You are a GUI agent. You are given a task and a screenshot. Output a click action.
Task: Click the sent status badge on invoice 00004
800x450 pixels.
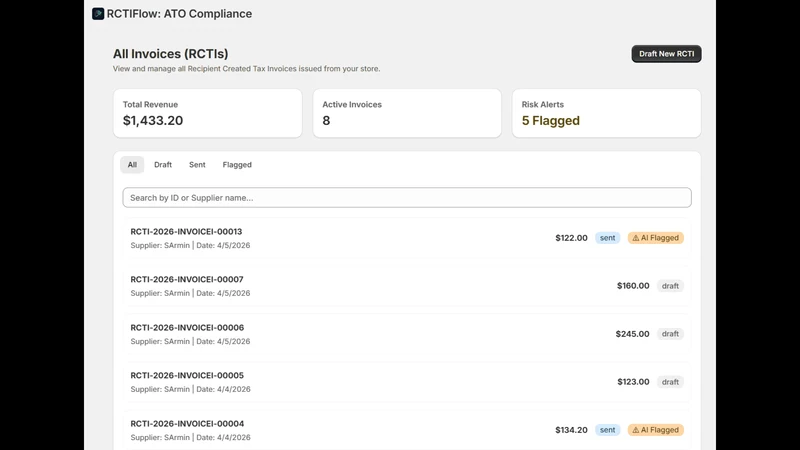click(x=607, y=430)
